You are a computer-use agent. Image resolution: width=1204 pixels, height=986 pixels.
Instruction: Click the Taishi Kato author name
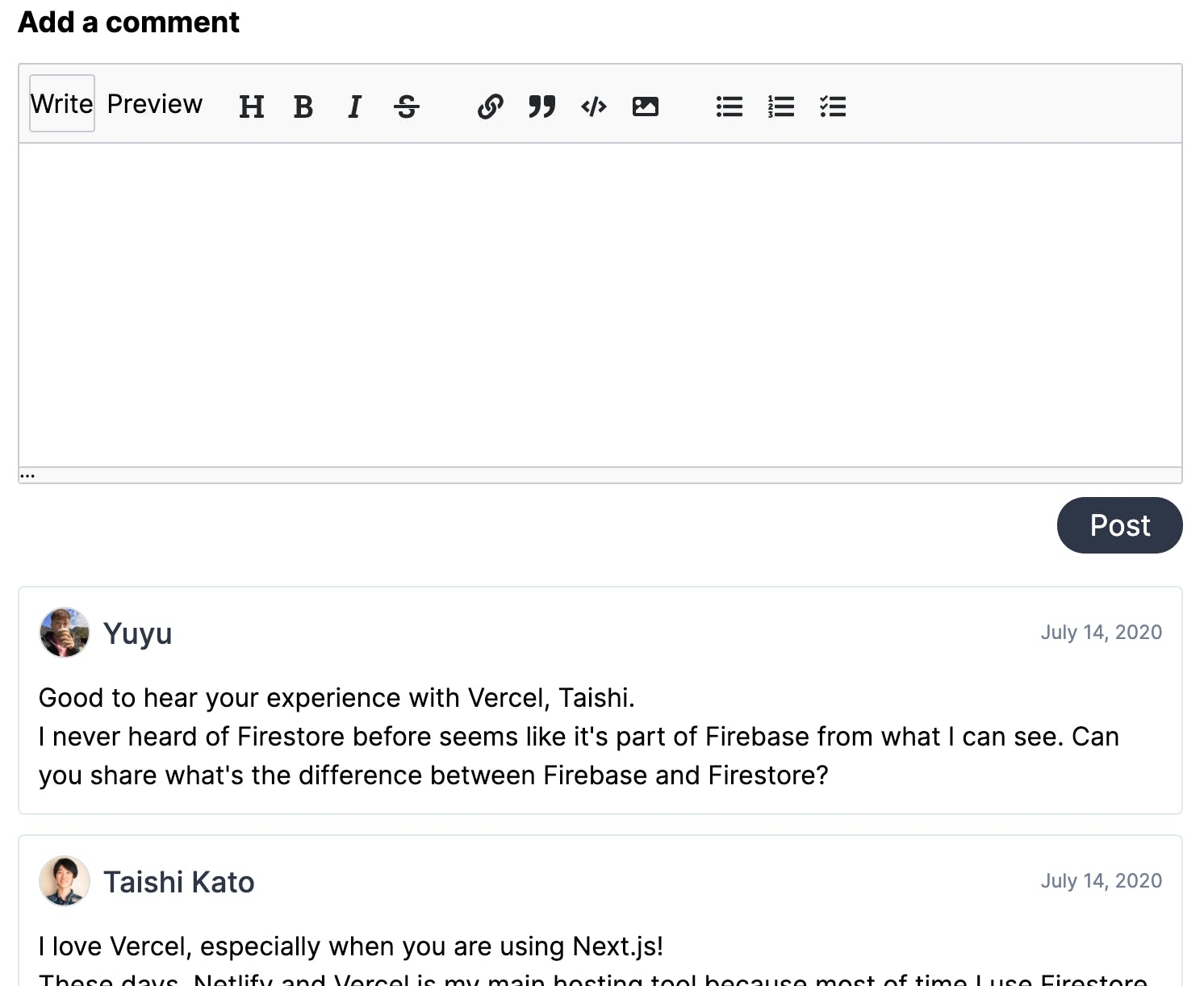point(178,882)
